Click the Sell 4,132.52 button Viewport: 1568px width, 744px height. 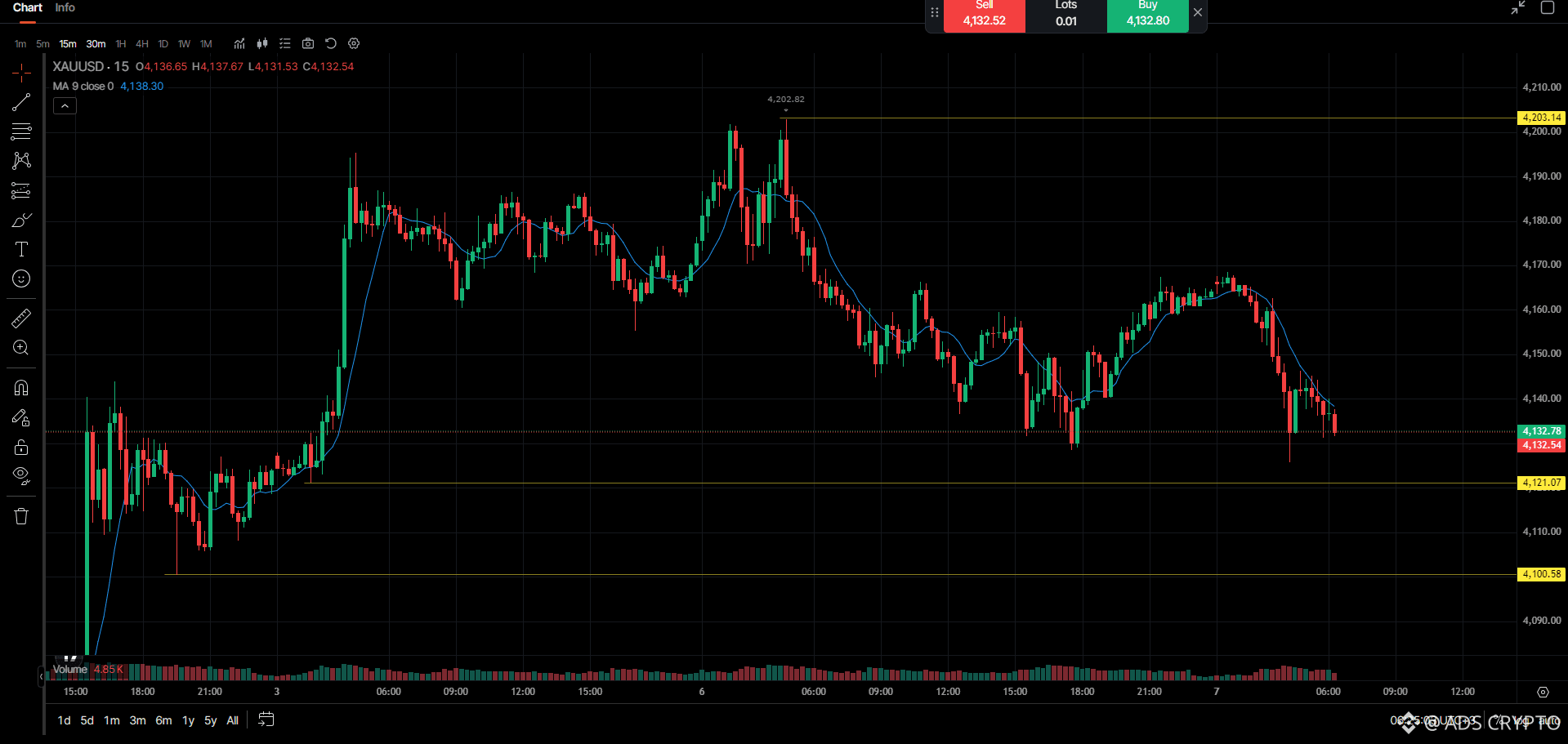point(985,16)
